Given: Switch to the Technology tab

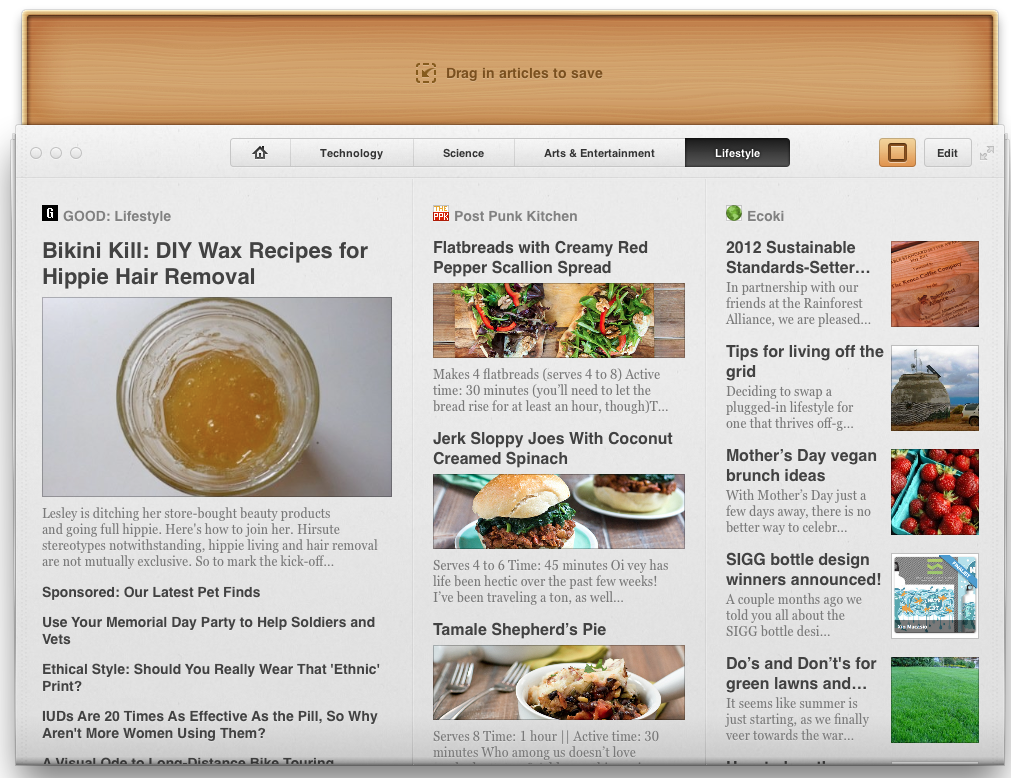Looking at the screenshot, I should pyautogui.click(x=351, y=153).
